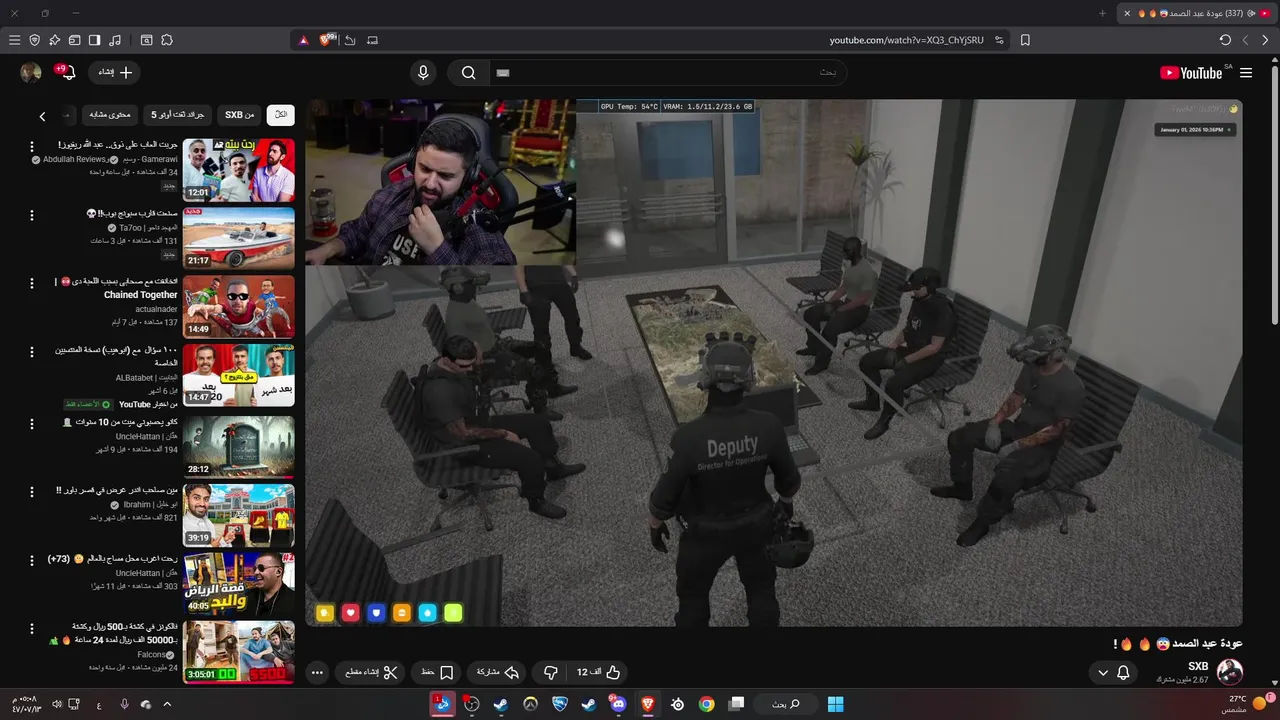Image resolution: width=1280 pixels, height=720 pixels.
Task: Open options for the 39:19 video
Action: coord(31,491)
